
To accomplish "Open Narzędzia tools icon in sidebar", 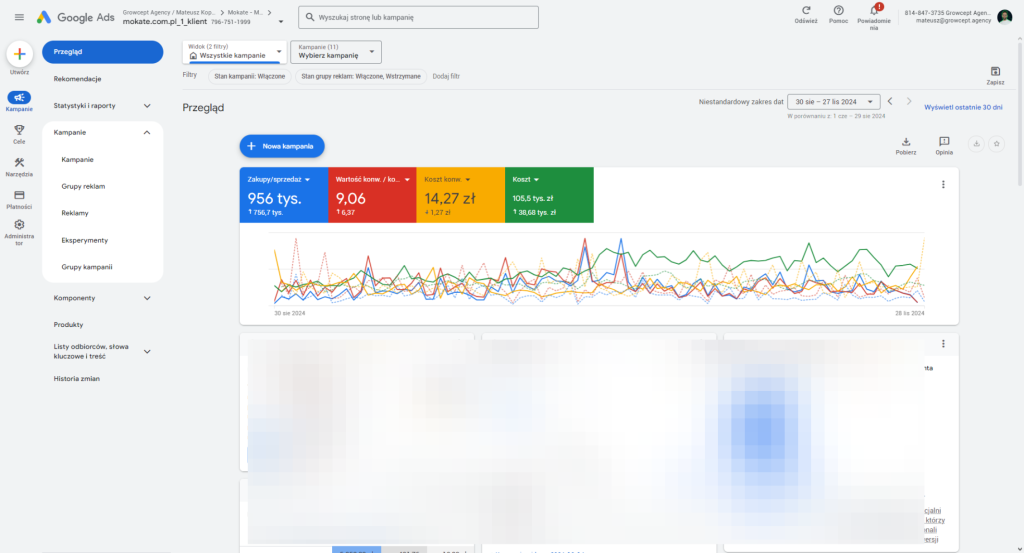I will point(19,162).
